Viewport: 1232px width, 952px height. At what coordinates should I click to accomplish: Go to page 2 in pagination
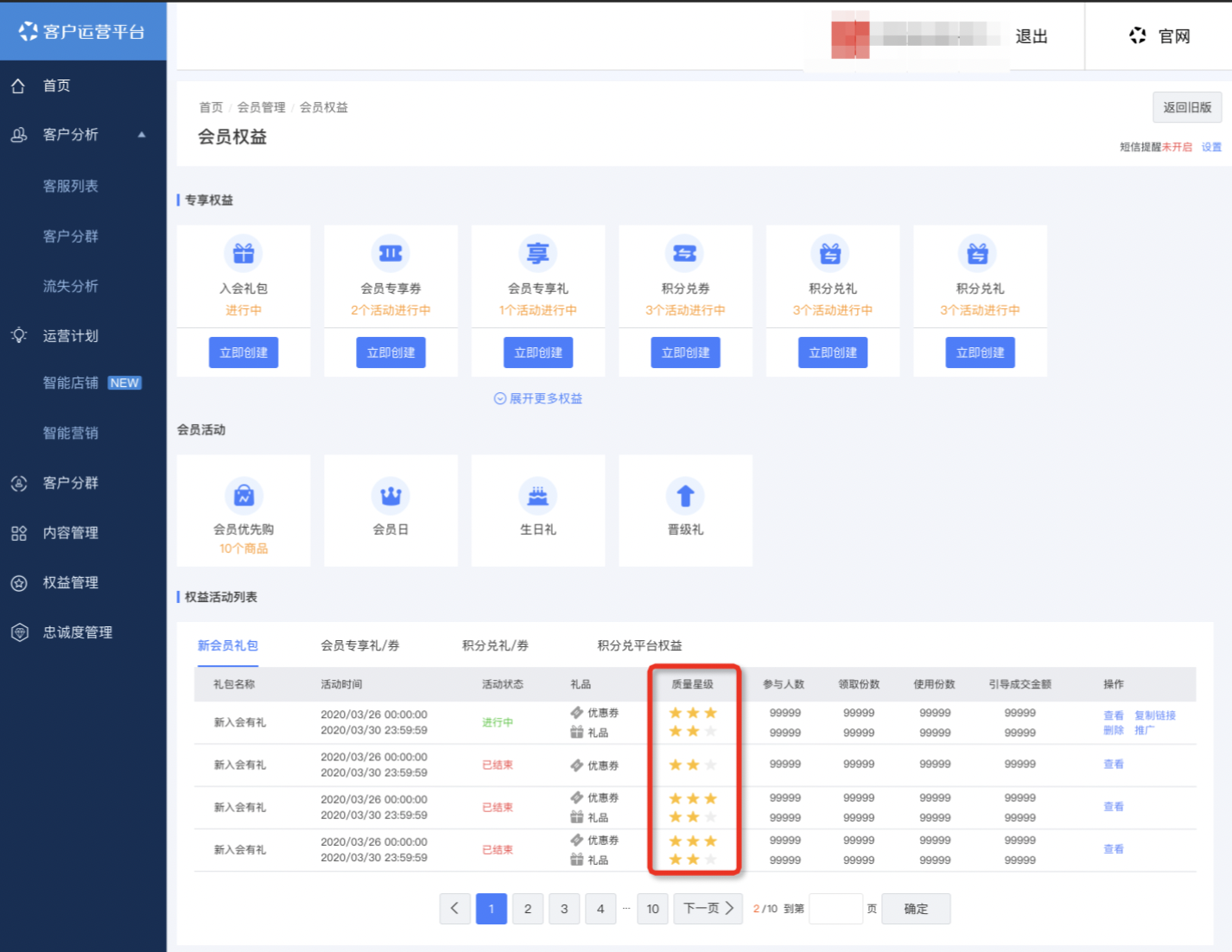[x=528, y=908]
